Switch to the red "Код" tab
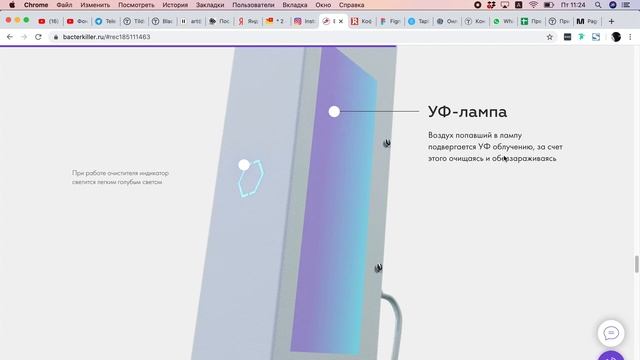This screenshot has height=360, width=640. (x=361, y=21)
